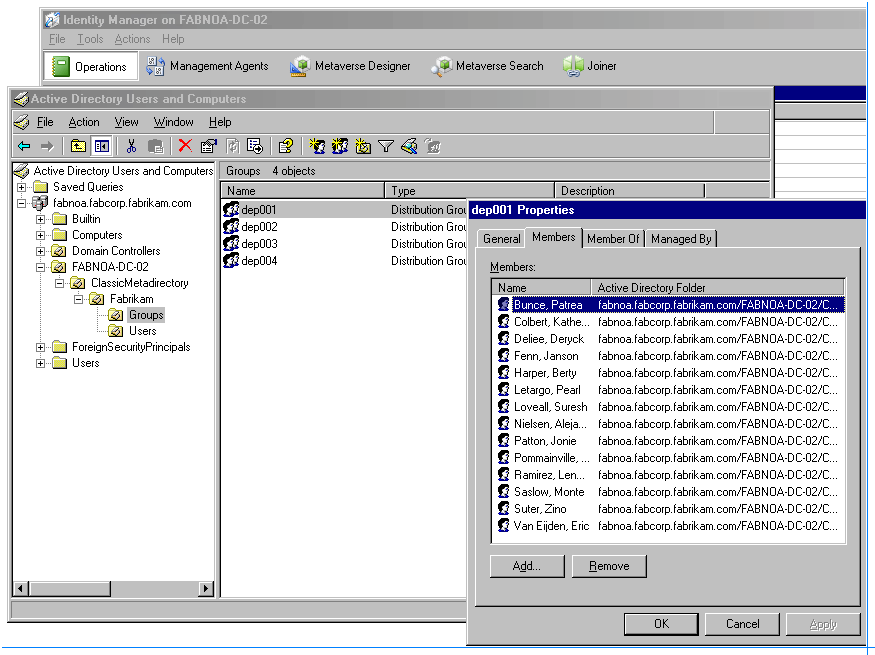This screenshot has width=875, height=655.
Task: Click the Export List toolbar icon
Action: pyautogui.click(x=255, y=146)
